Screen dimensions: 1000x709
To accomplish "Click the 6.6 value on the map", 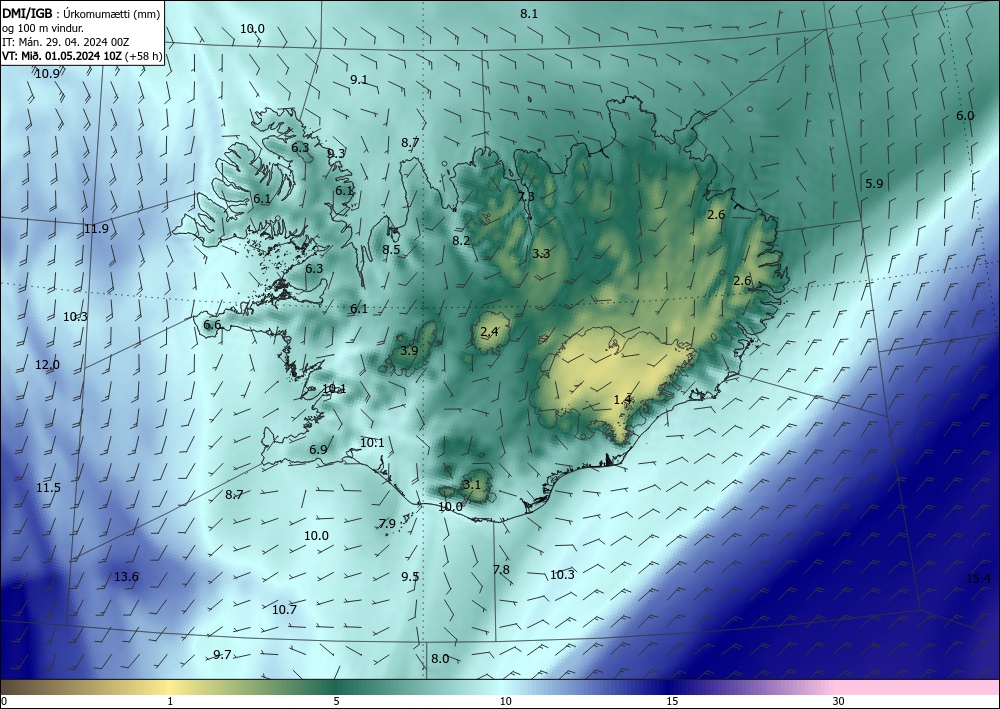I will [x=212, y=325].
